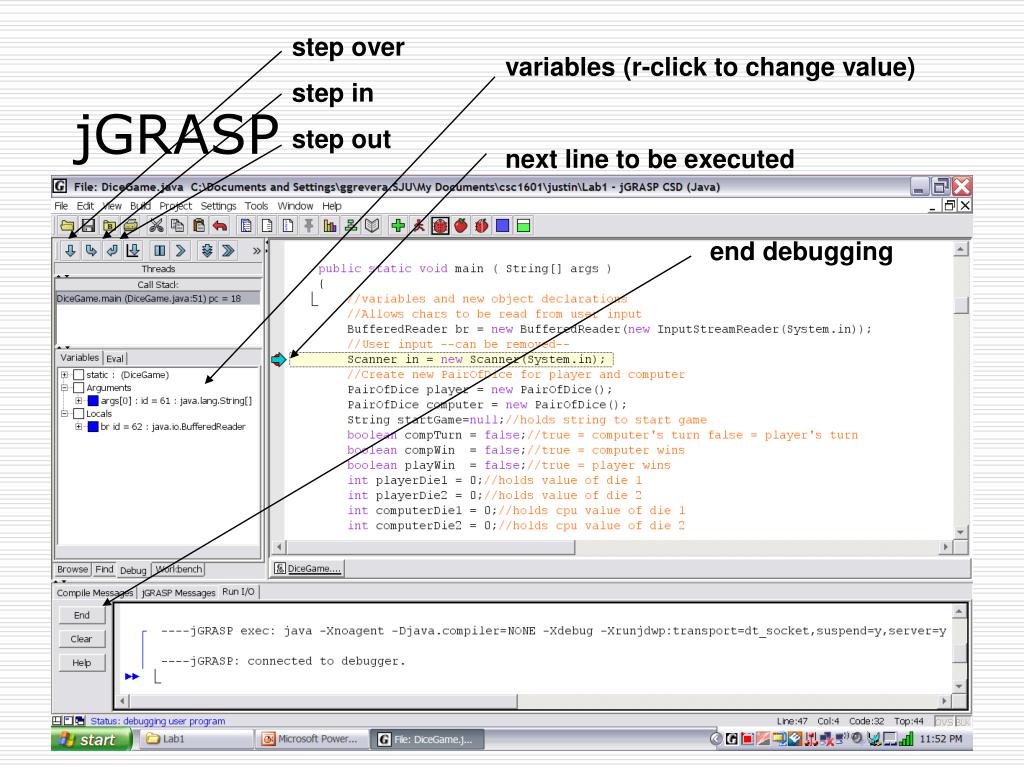Switch to the jGRASP Messages tab
1024x768 pixels.
(178, 593)
